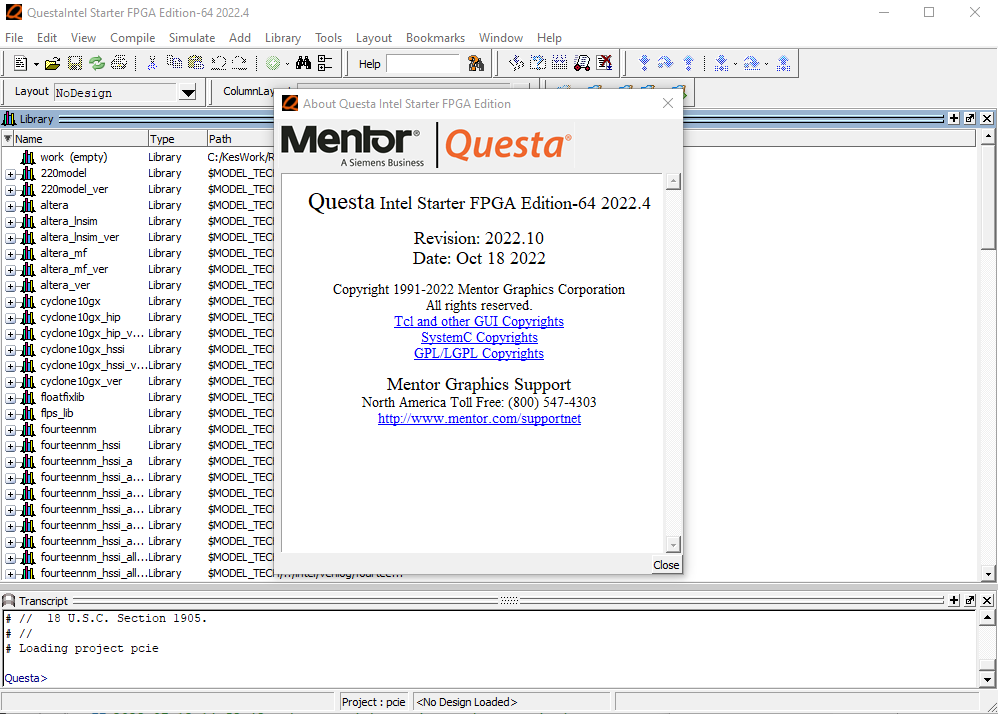Click the Project : pcie status entry
The width and height of the screenshot is (998, 714).
374,702
